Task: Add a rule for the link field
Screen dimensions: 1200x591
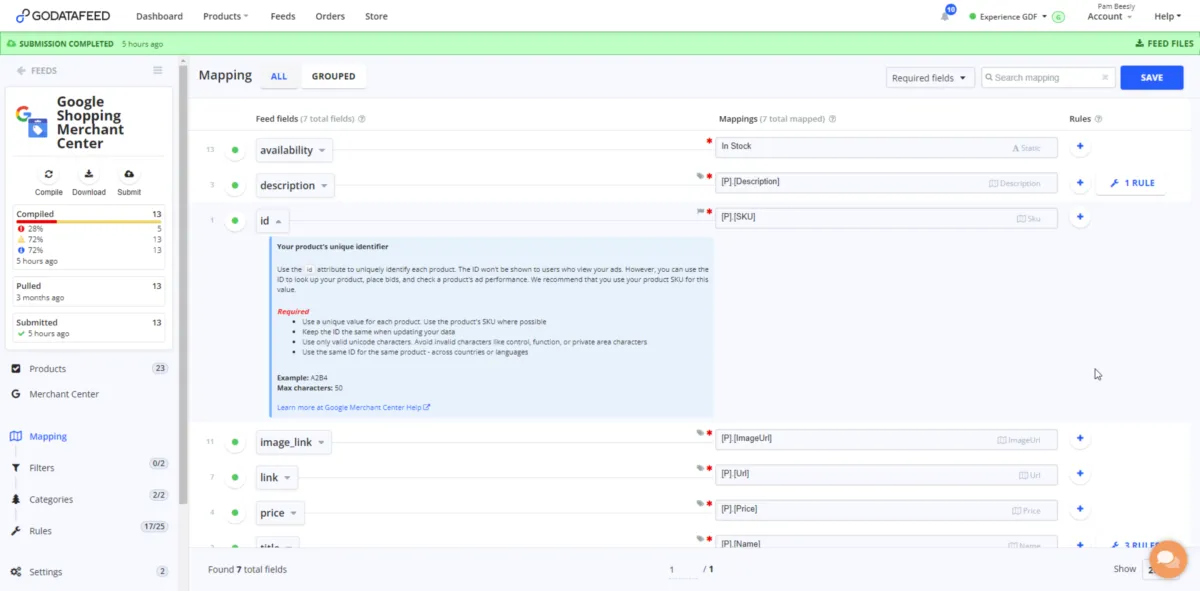Action: 1080,474
